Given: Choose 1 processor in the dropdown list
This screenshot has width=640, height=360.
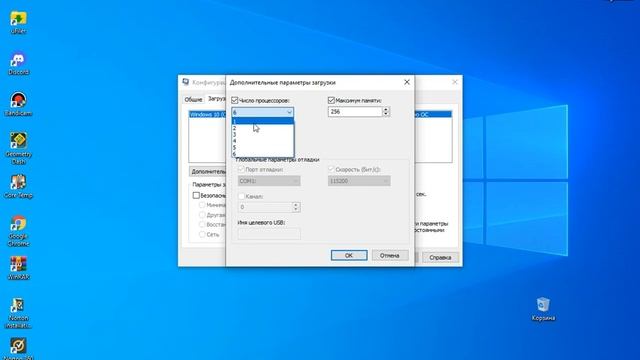Looking at the screenshot, I should coord(262,121).
